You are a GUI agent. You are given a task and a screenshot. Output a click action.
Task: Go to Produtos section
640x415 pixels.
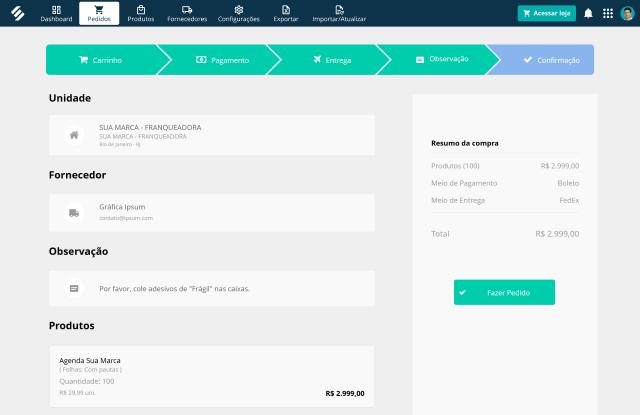pyautogui.click(x=141, y=13)
